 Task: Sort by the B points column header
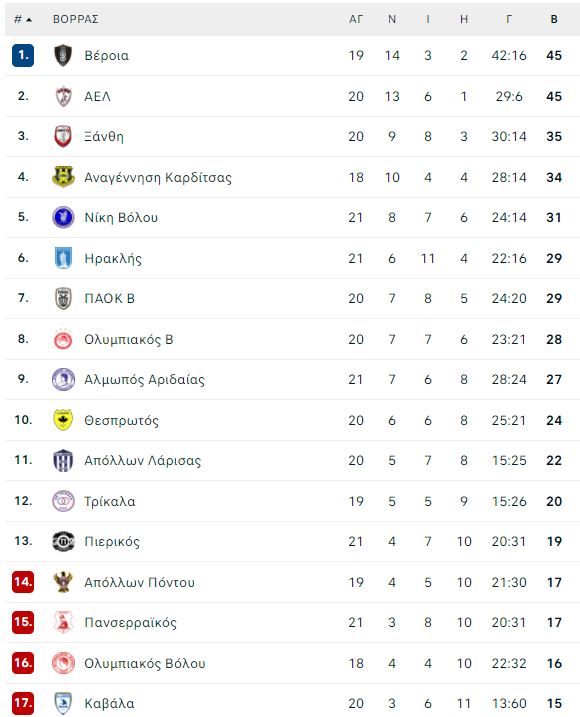click(554, 19)
